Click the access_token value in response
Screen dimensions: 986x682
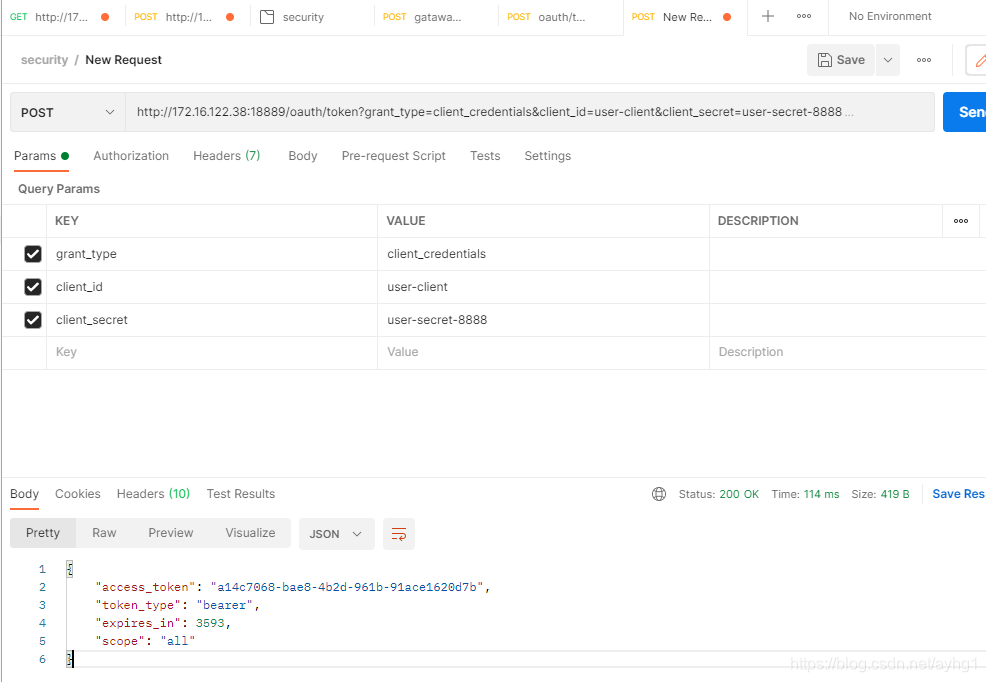347,587
